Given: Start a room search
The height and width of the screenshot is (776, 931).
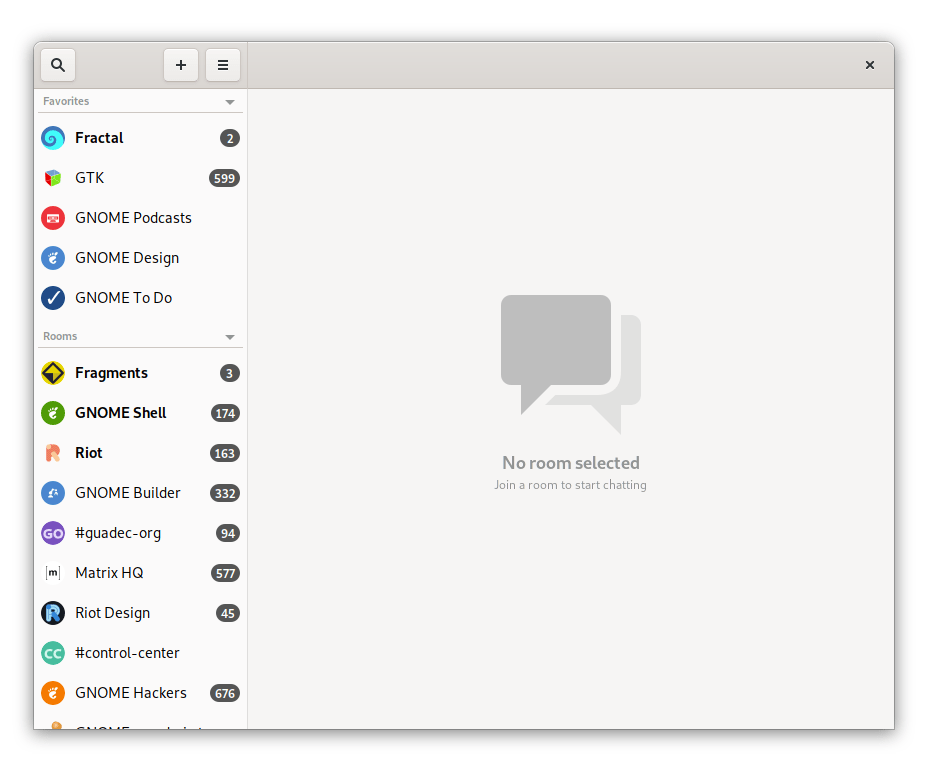Looking at the screenshot, I should 57,64.
